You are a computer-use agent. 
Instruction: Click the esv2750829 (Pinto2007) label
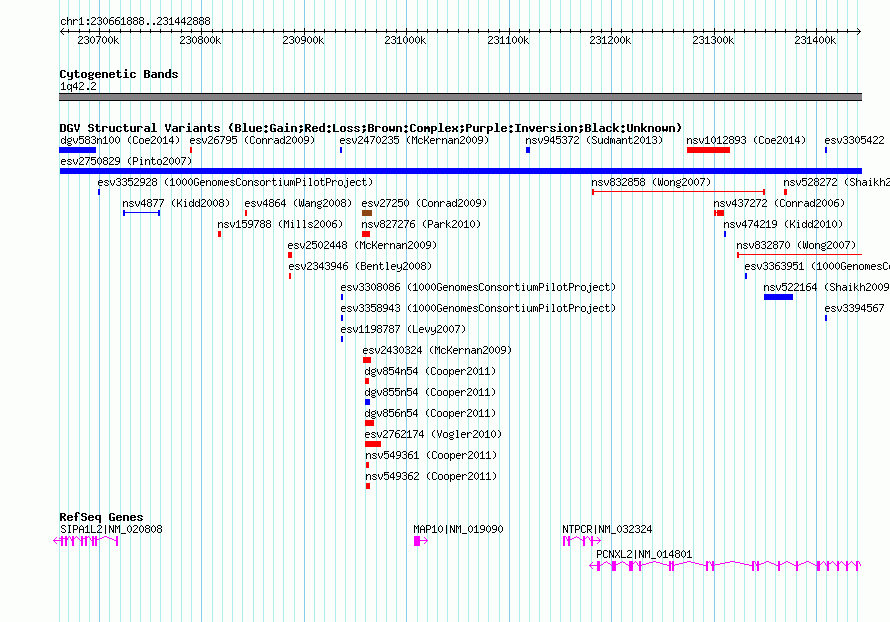[x=126, y=161]
